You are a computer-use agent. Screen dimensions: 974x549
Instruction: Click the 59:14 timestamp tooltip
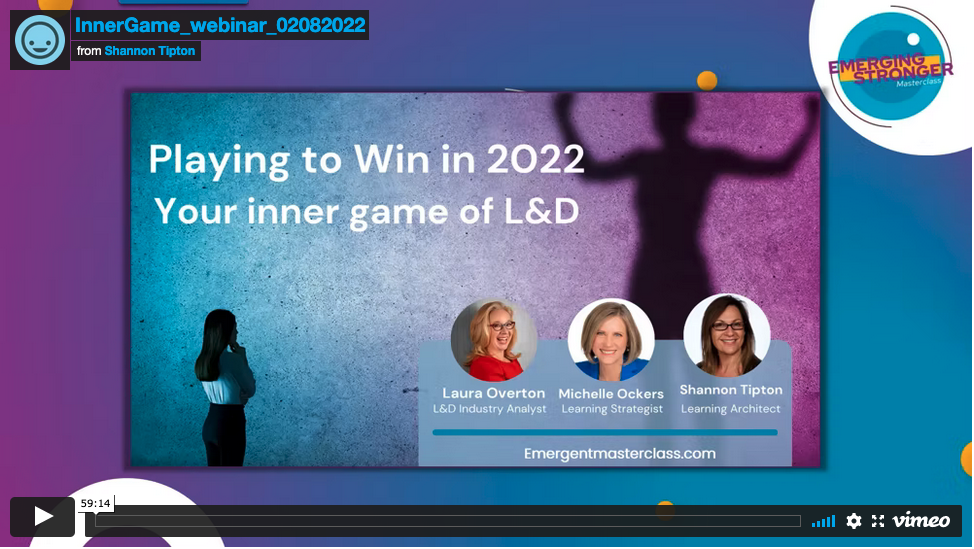96,504
